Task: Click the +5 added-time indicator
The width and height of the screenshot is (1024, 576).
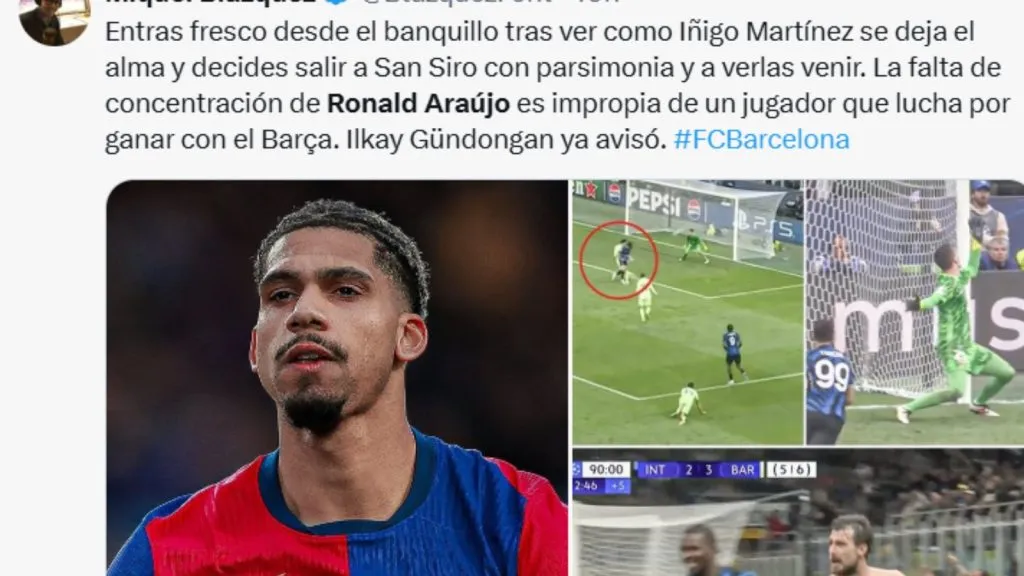Action: tap(617, 486)
